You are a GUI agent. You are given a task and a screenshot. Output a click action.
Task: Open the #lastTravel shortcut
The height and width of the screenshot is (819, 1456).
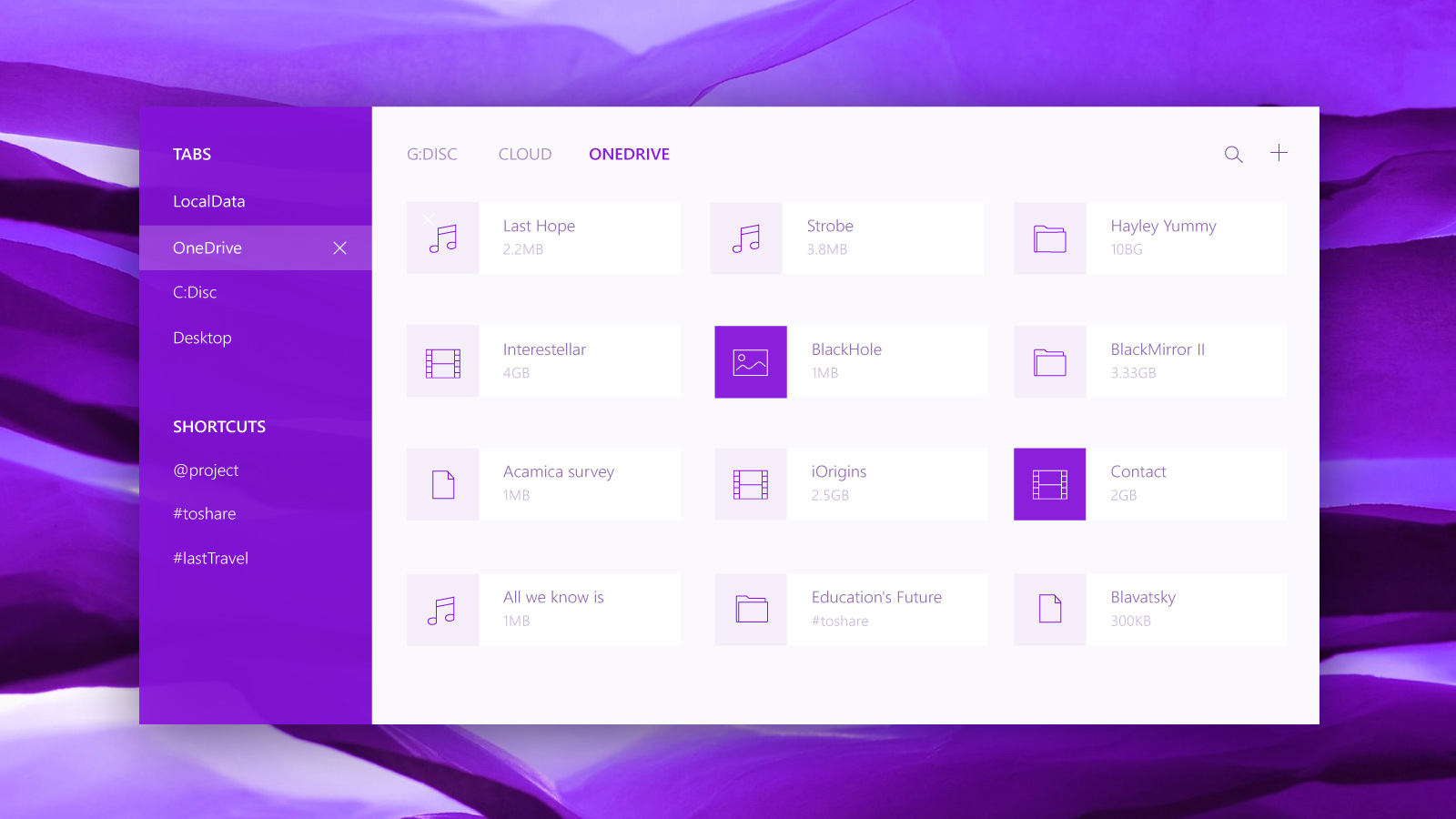[210, 558]
